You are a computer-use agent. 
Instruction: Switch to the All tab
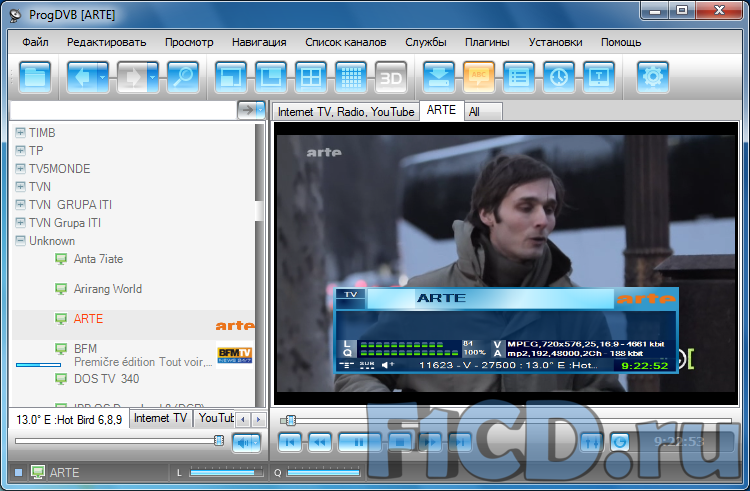(x=483, y=112)
